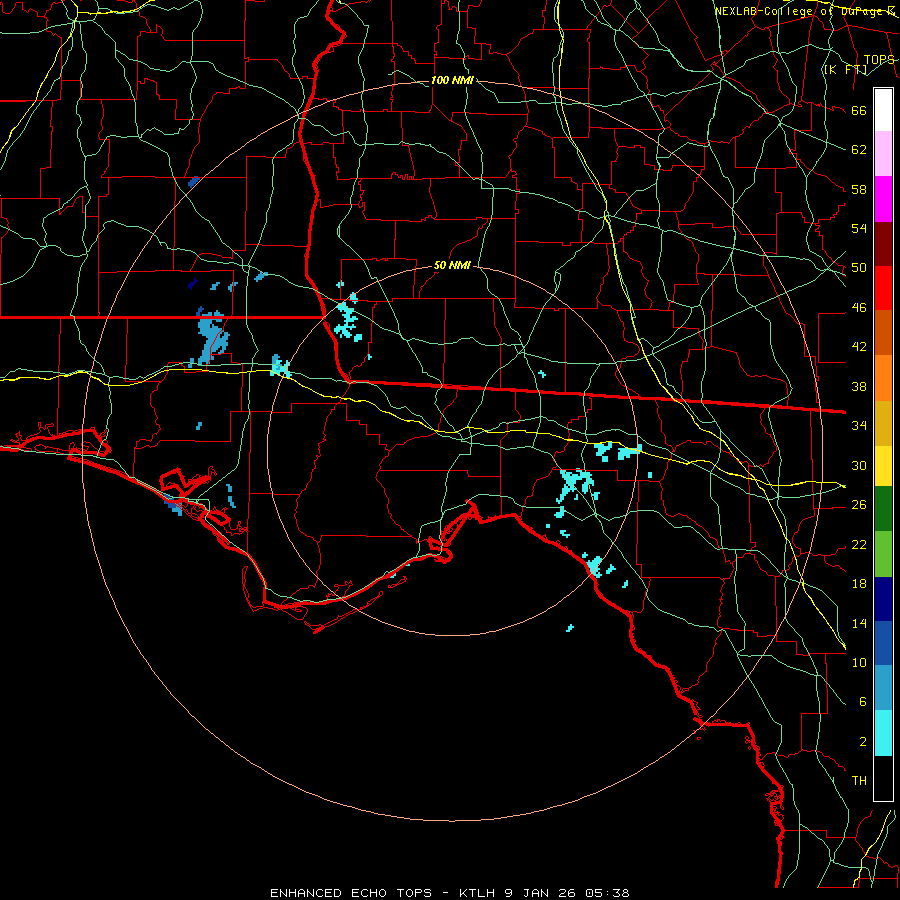This screenshot has width=900, height=900.
Task: Click the legend value '2'
Action: coord(862,741)
